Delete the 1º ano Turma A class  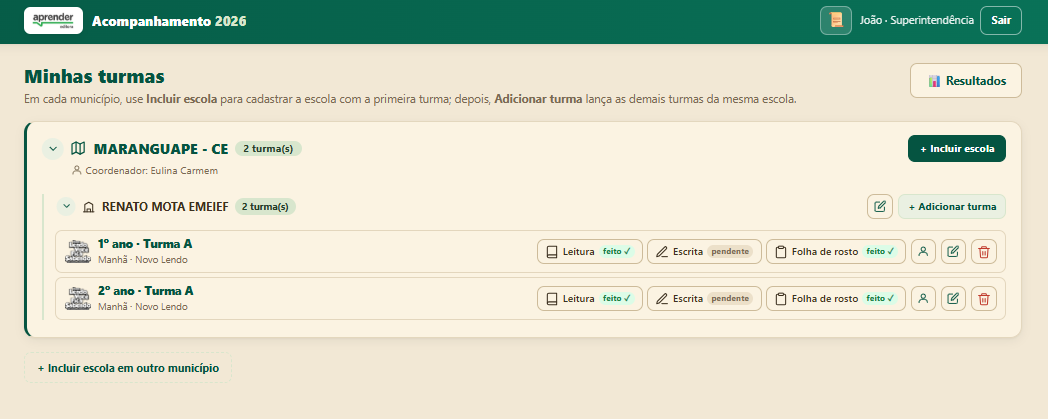click(x=983, y=252)
